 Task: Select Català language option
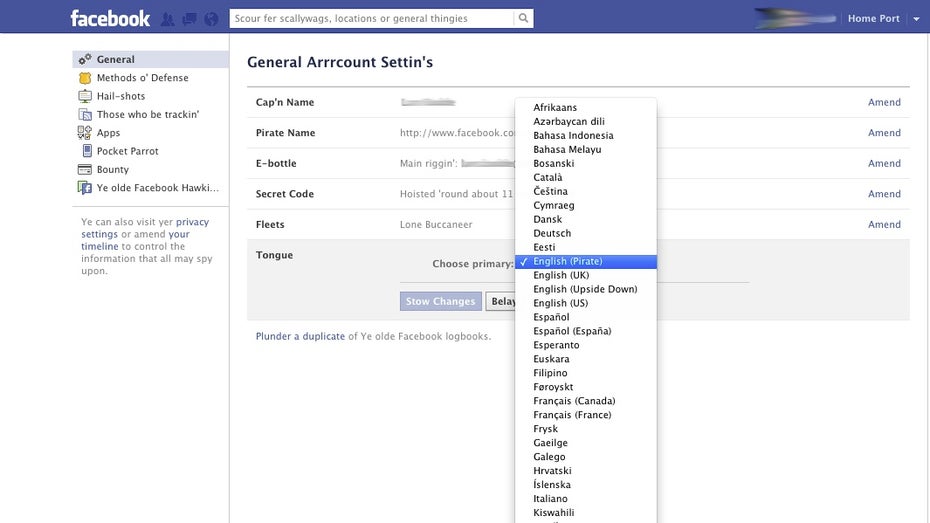586,177
